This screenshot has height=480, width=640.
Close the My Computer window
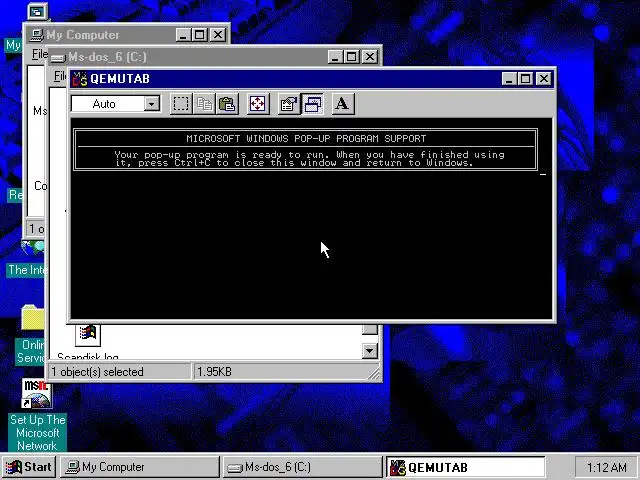tap(218, 35)
